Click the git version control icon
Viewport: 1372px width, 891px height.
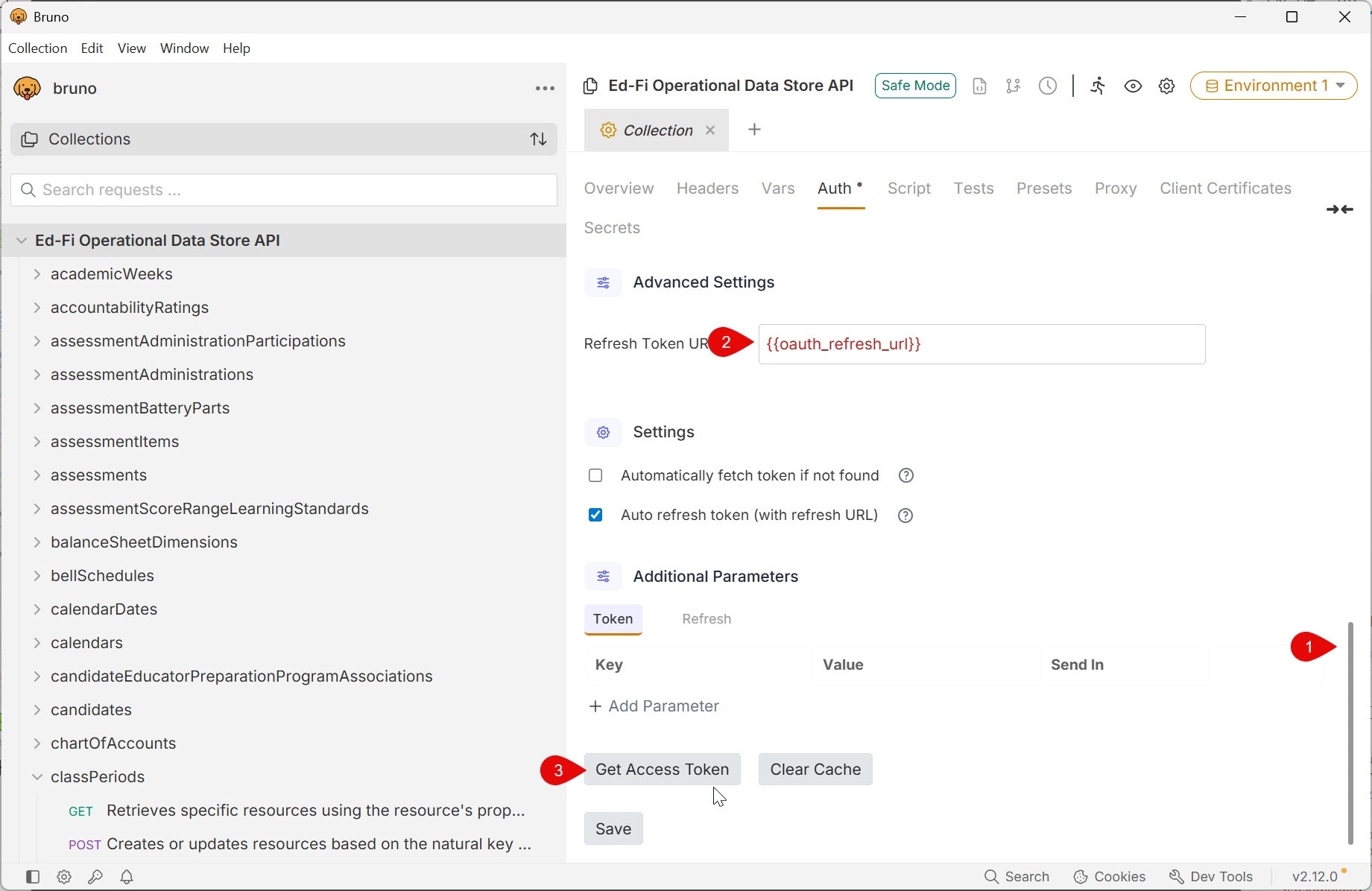click(1014, 86)
